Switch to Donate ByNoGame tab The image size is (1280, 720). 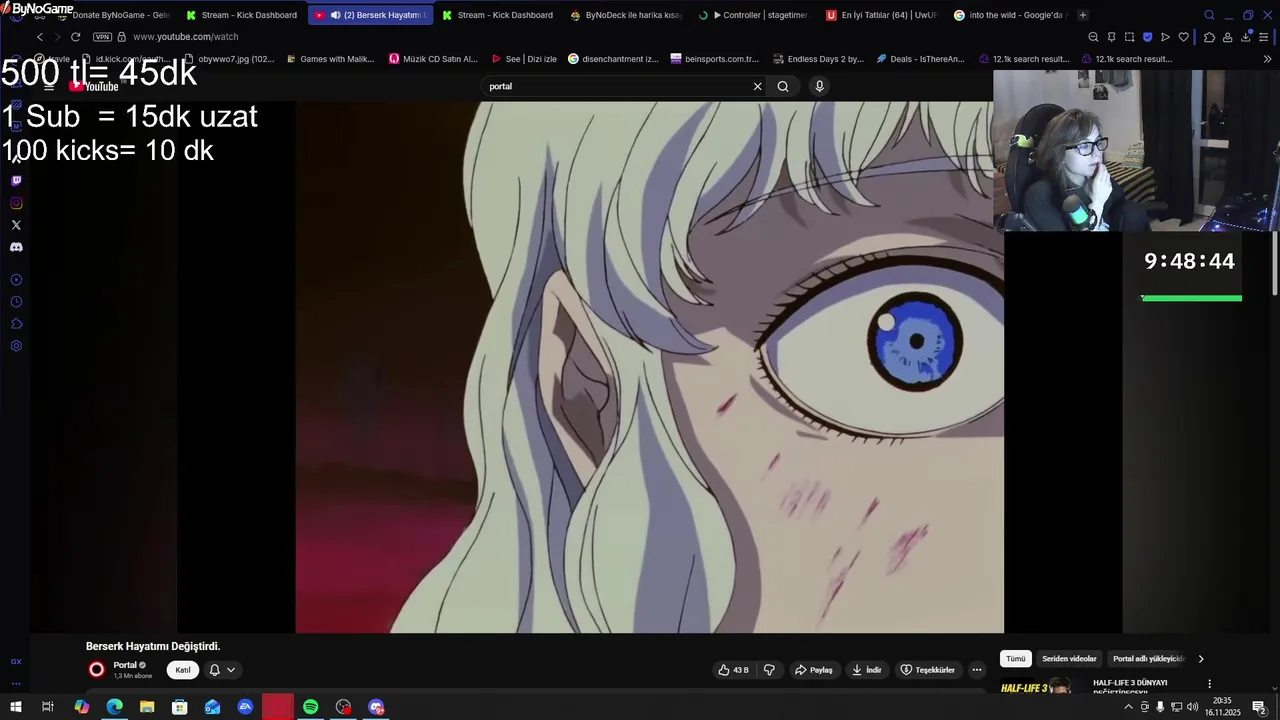[113, 15]
